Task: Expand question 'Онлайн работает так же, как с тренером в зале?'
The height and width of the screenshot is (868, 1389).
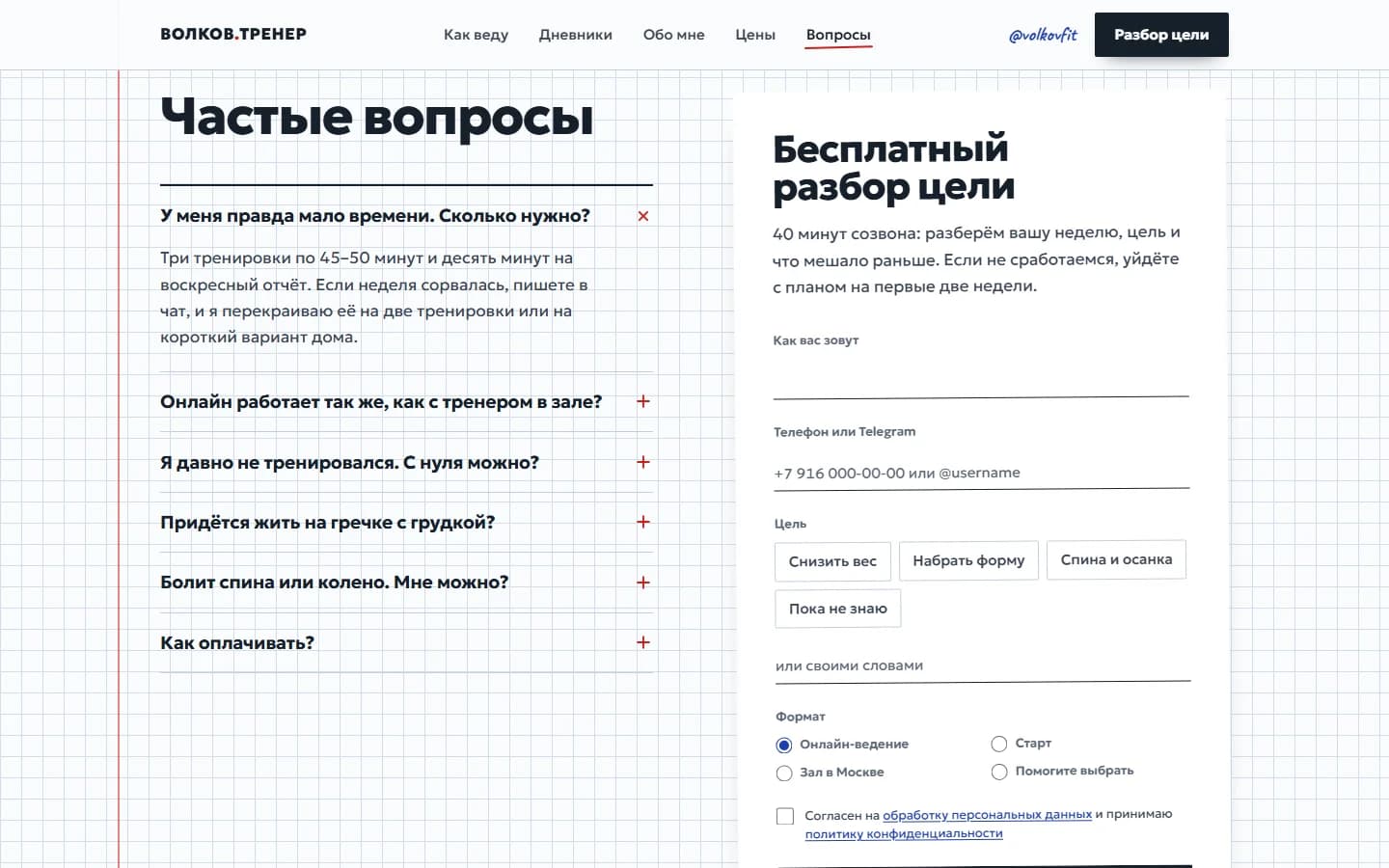Action: tap(381, 402)
